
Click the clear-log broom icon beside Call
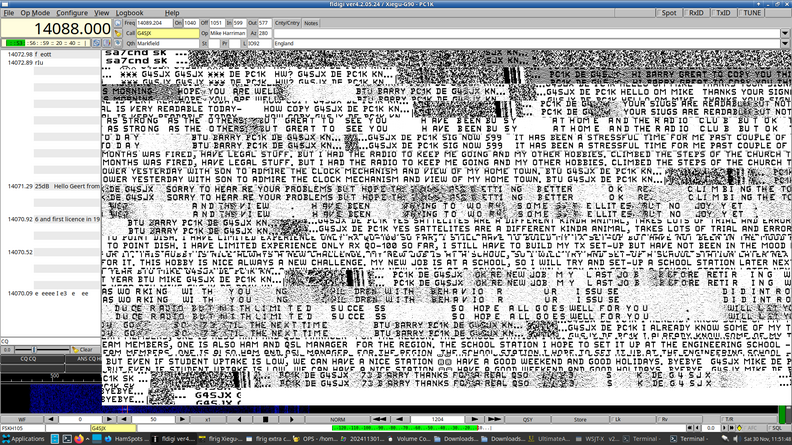click(x=118, y=33)
